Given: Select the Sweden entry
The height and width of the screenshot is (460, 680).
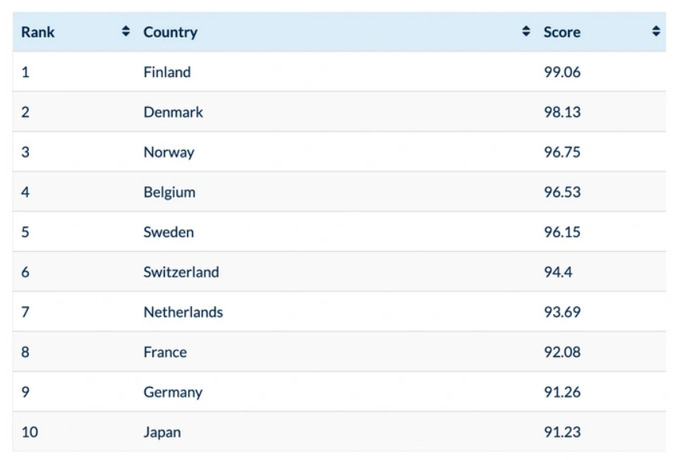Looking at the screenshot, I should (169, 232).
